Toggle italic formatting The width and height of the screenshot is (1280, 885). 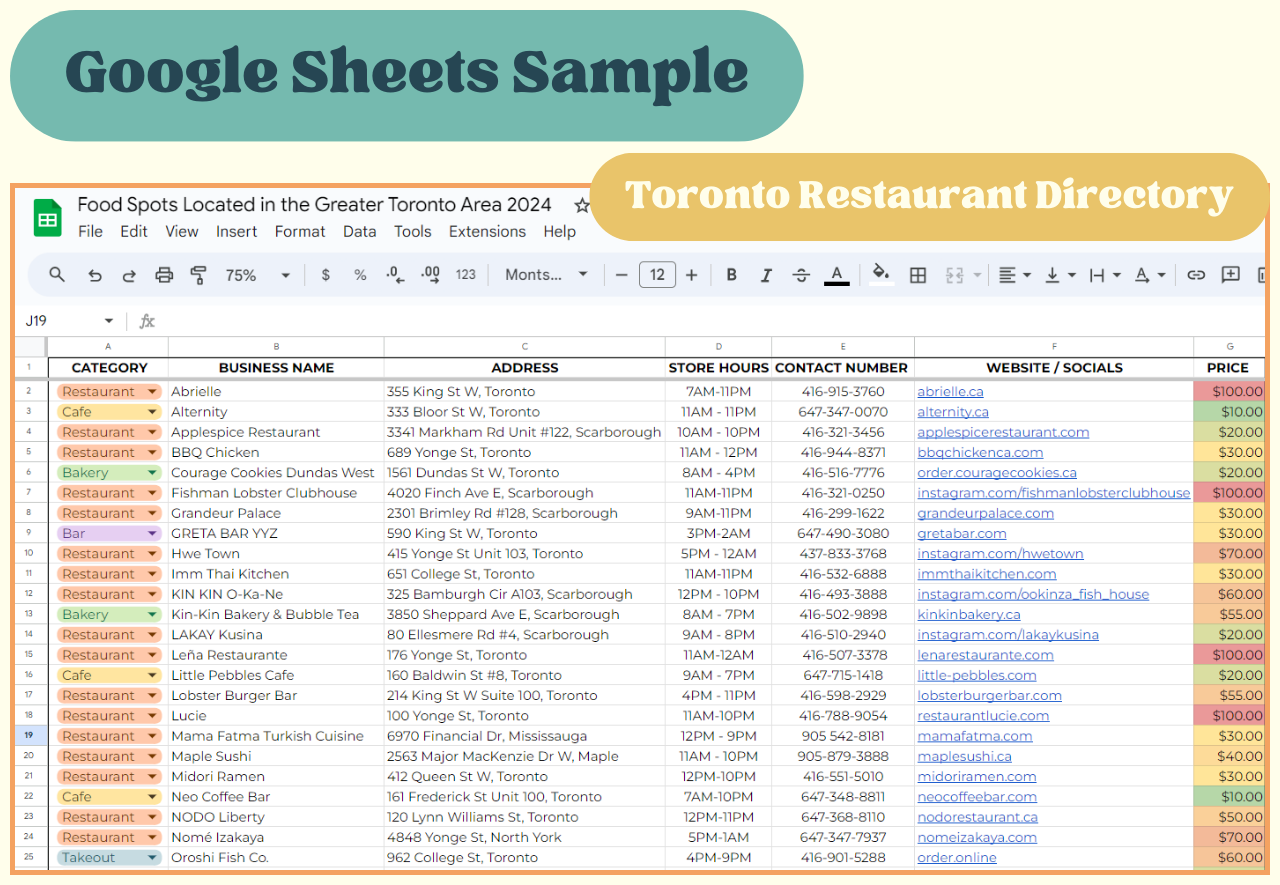[766, 275]
